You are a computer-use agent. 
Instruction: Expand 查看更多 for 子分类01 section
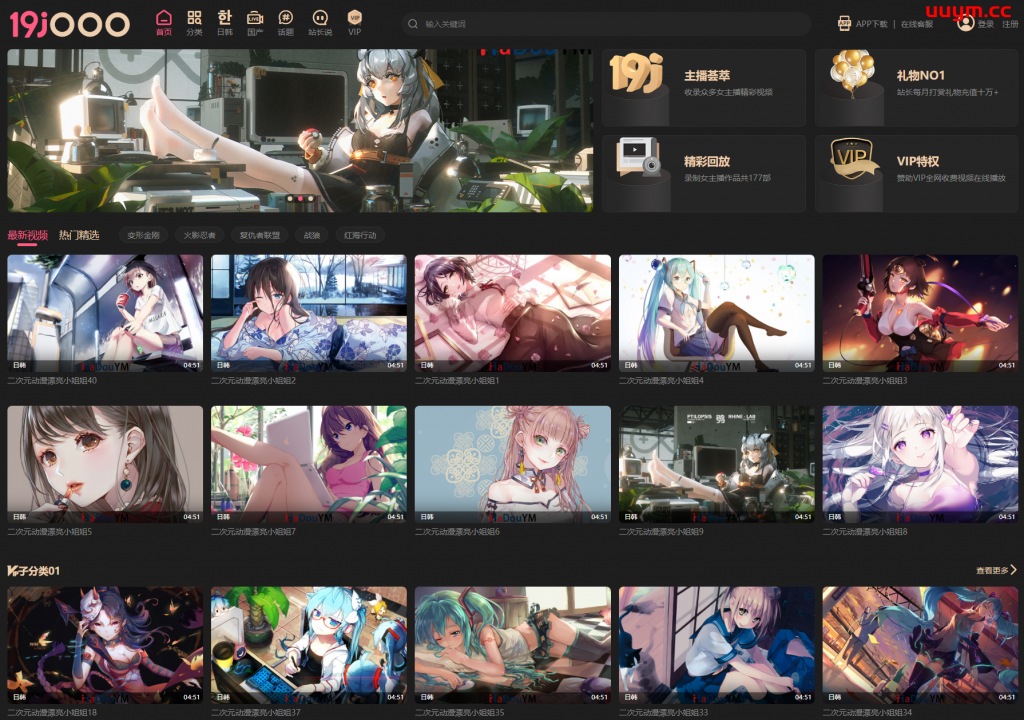coord(996,570)
